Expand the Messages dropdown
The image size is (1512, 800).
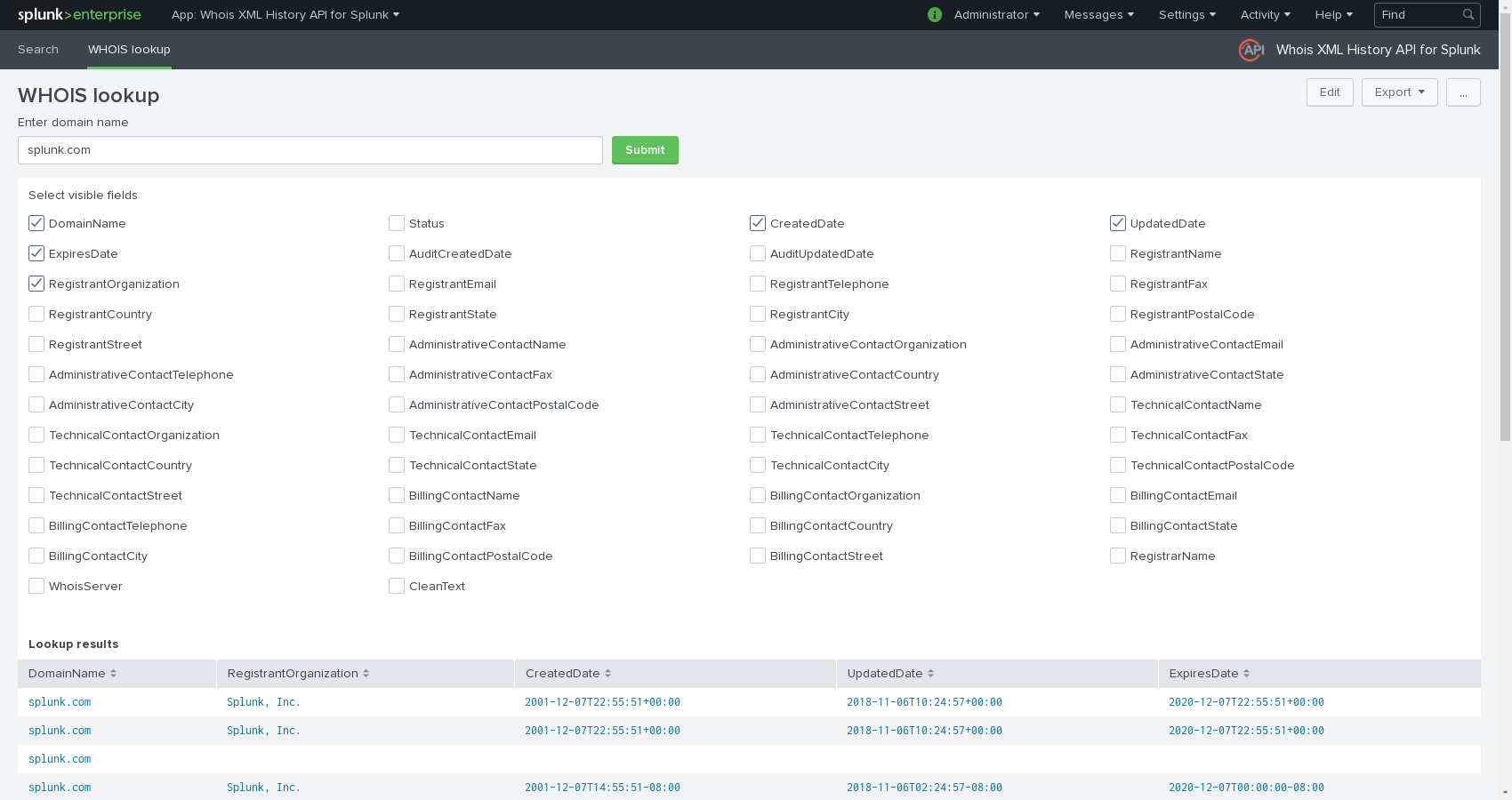tap(1099, 14)
